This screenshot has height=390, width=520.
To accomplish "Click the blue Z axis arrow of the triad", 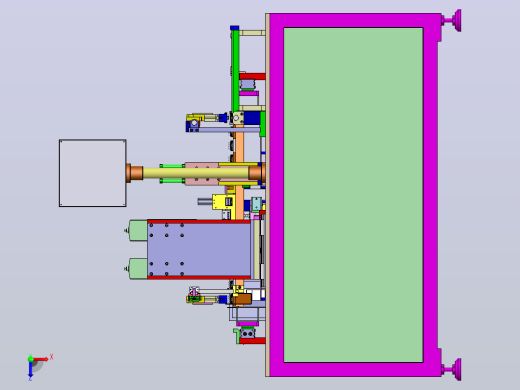I will point(30,370).
